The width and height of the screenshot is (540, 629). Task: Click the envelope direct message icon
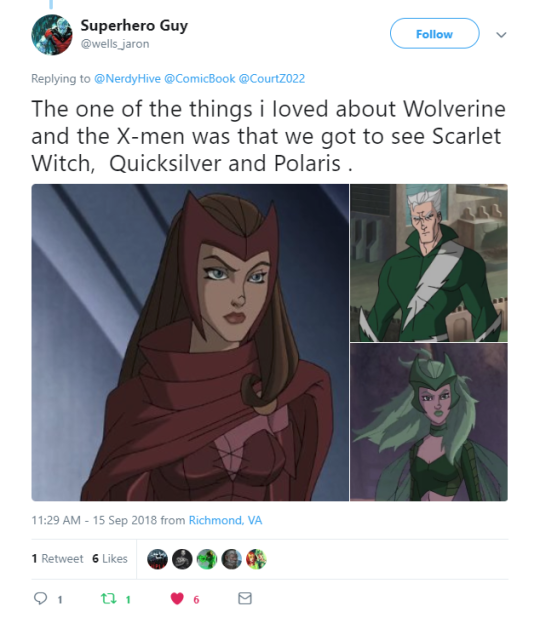point(245,598)
